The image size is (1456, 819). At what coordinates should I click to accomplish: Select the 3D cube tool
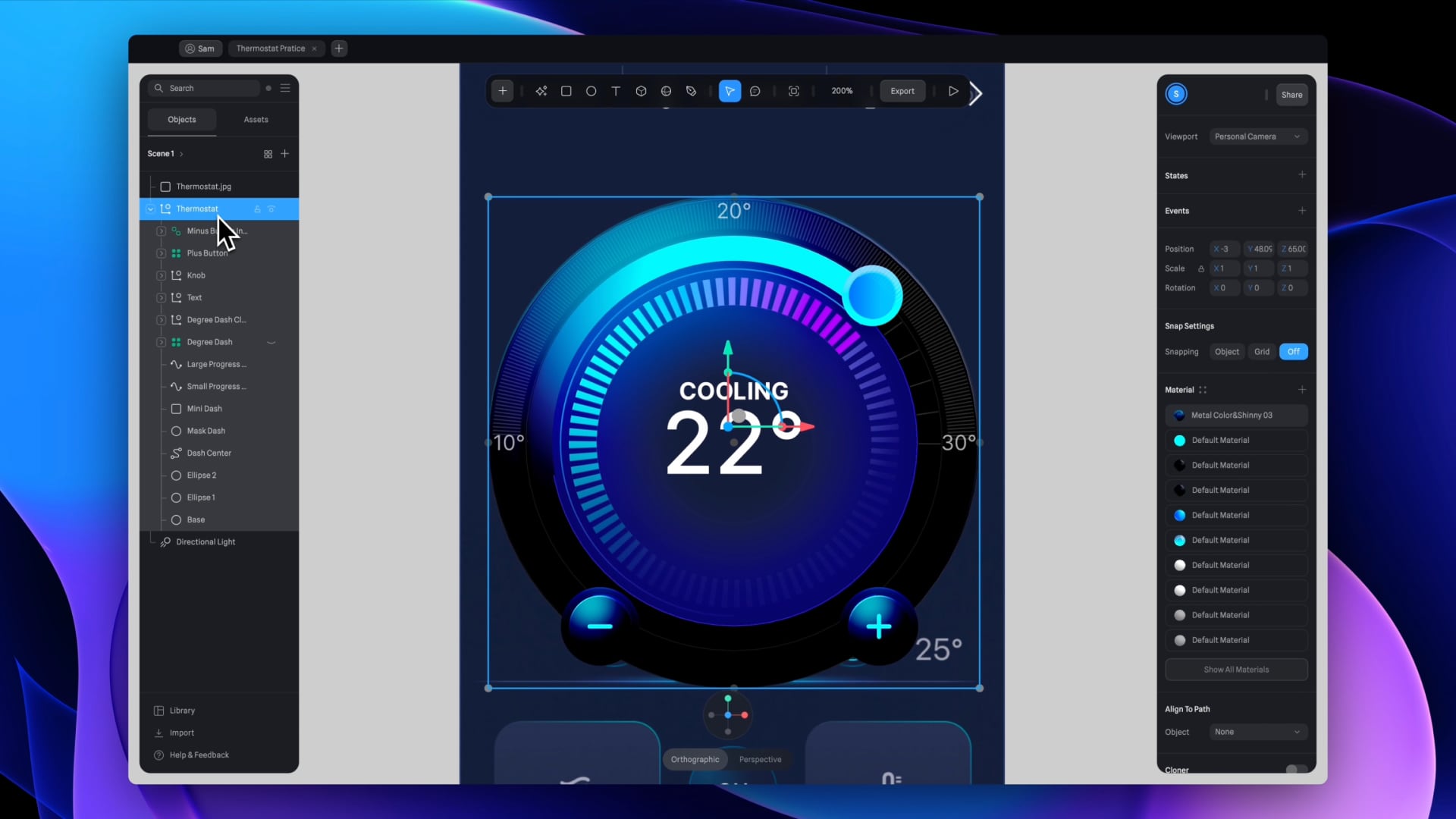click(641, 91)
